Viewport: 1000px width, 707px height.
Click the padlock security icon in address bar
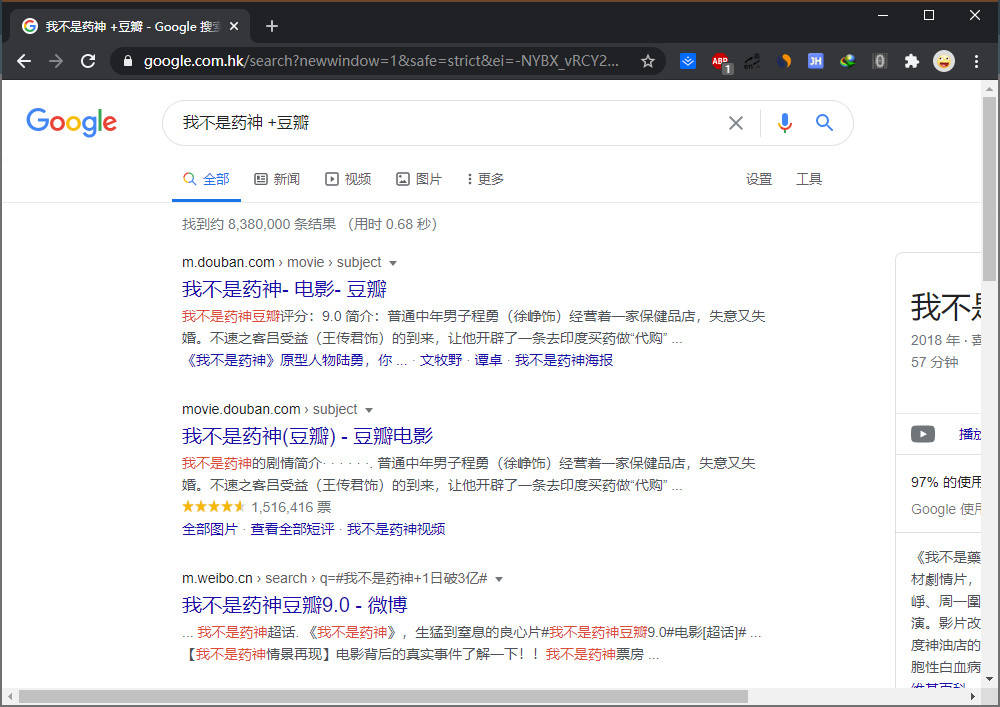[126, 60]
